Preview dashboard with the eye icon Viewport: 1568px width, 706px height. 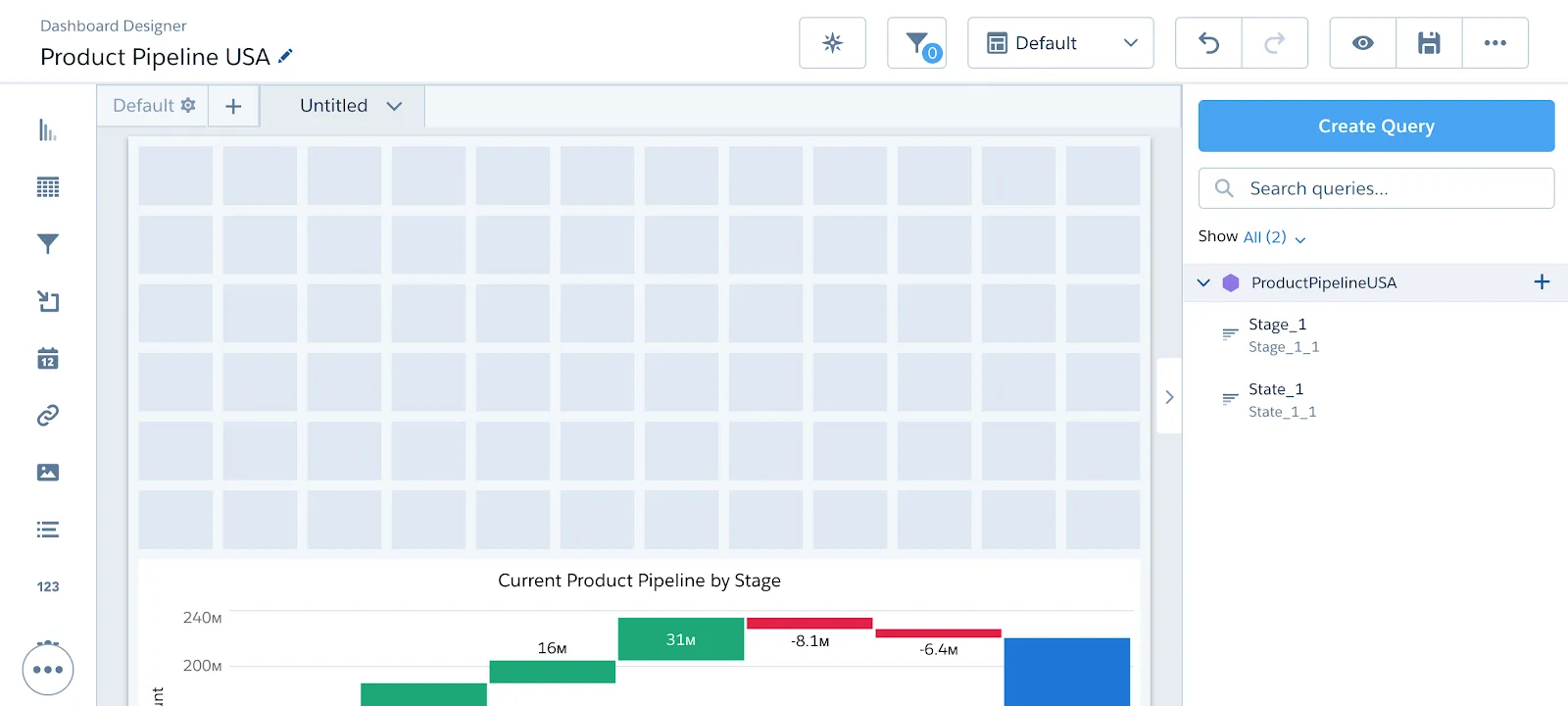(x=1362, y=43)
